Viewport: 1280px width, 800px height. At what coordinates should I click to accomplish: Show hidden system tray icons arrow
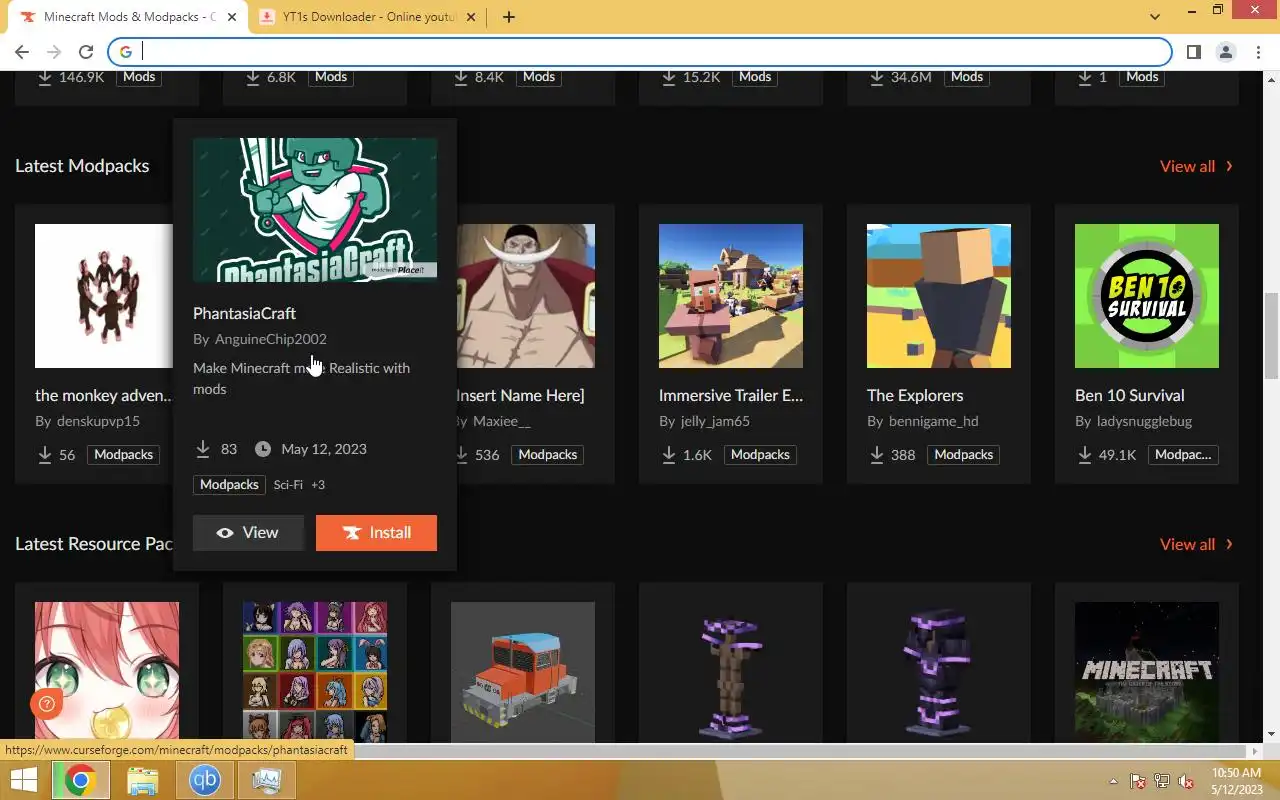pyautogui.click(x=1113, y=781)
